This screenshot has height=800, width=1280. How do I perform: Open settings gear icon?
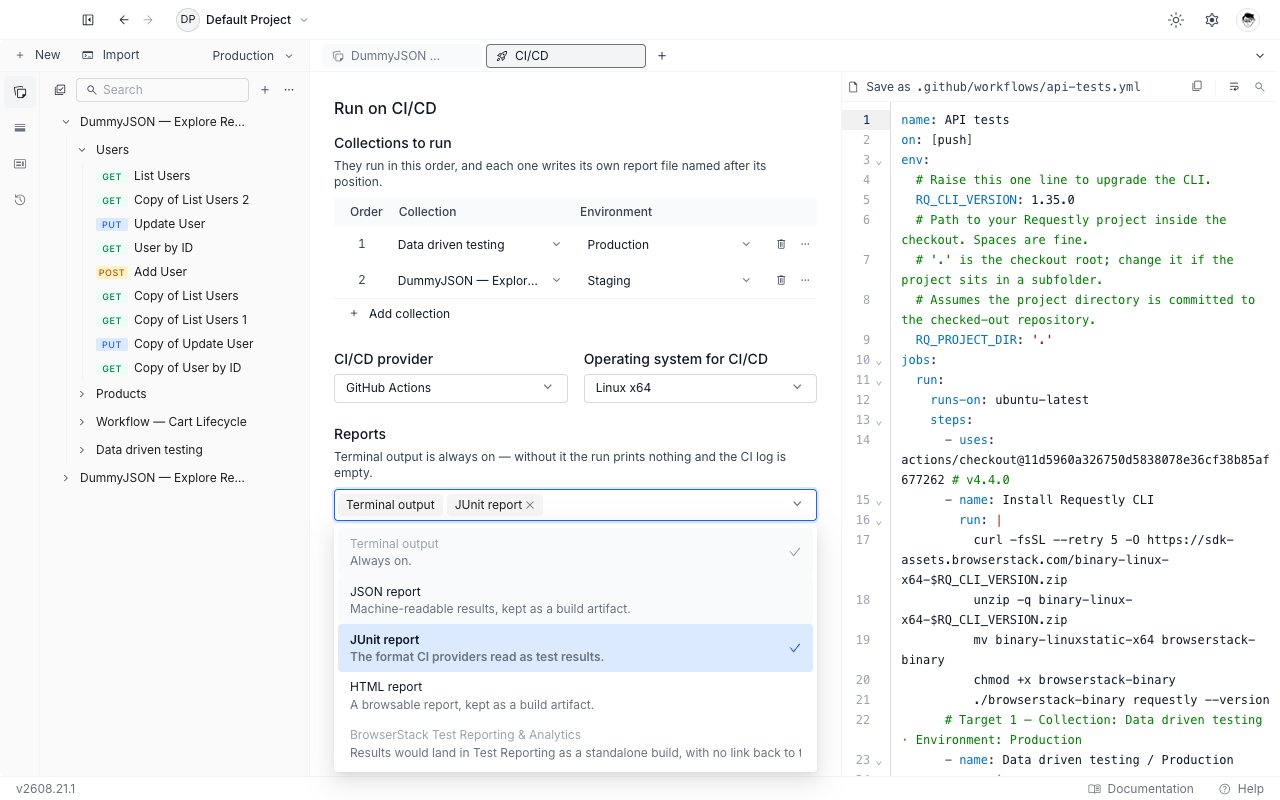click(1212, 20)
